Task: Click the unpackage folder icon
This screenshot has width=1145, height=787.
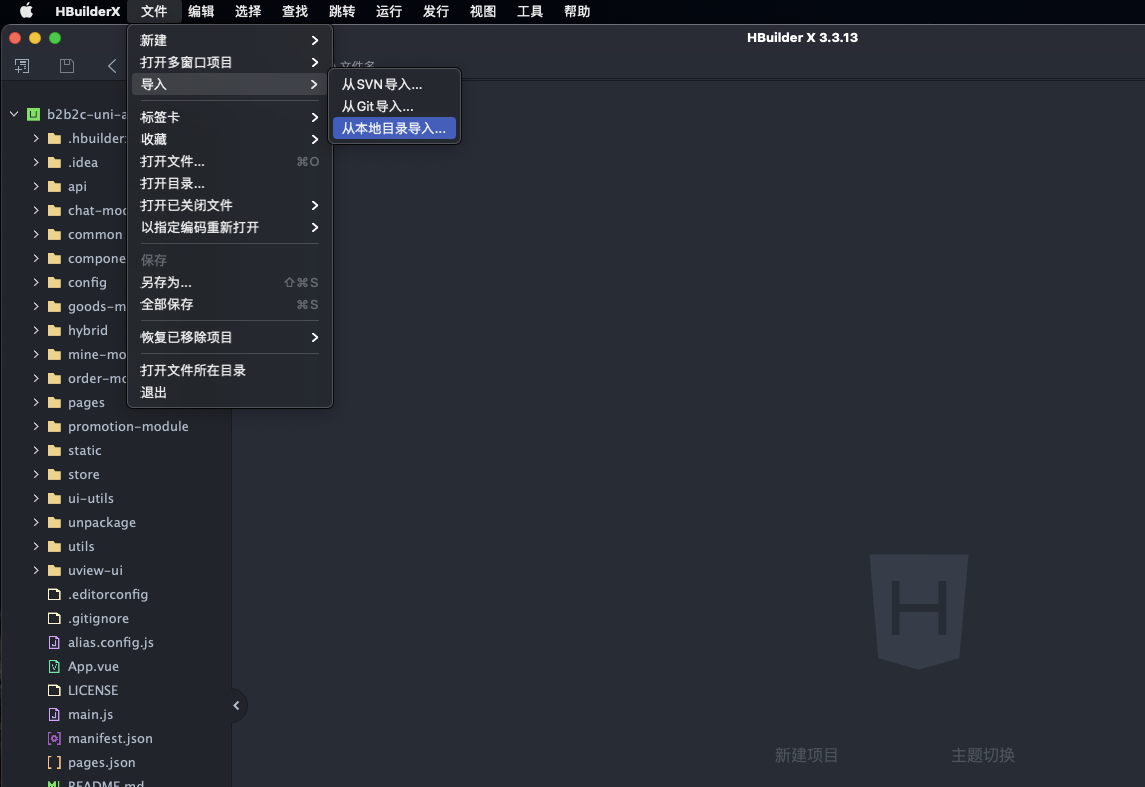Action: [54, 522]
